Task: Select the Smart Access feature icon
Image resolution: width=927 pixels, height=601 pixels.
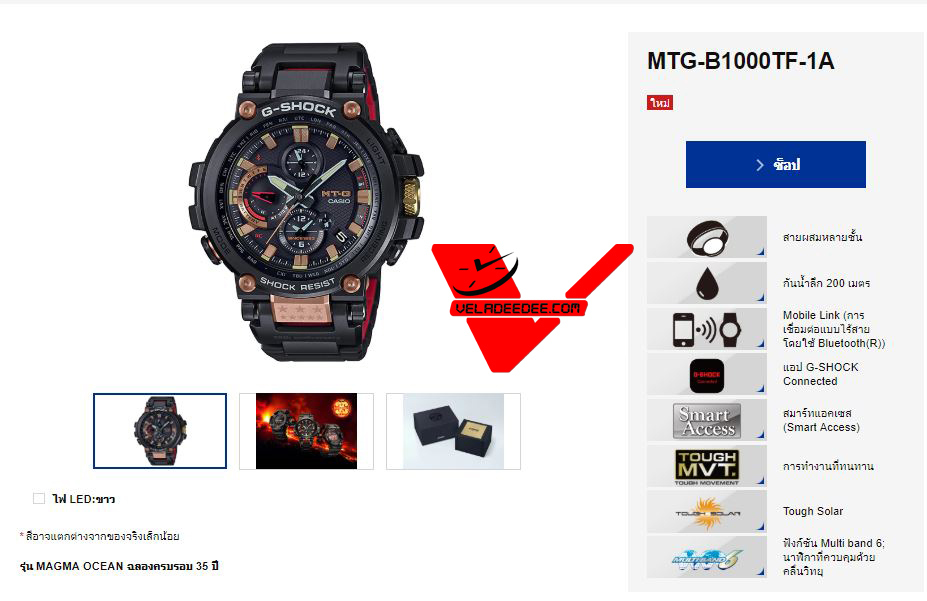Action: click(706, 420)
